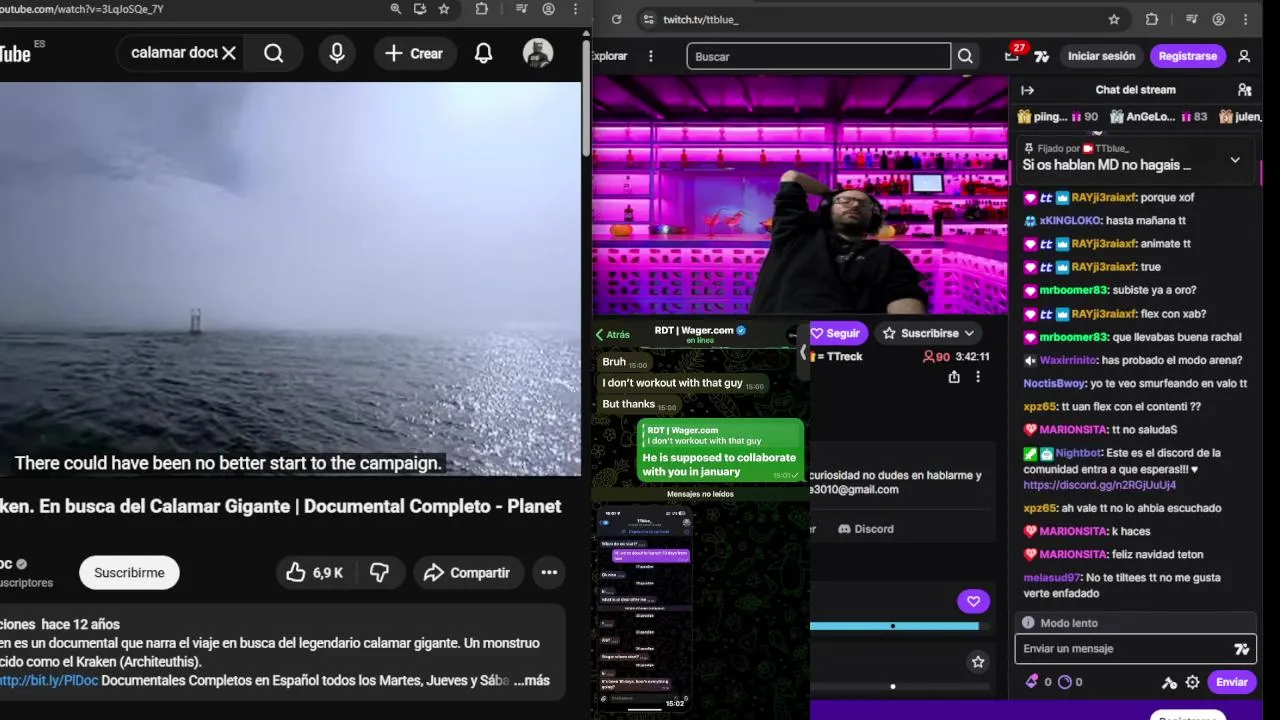Click the YouTube search magnifier button
The width and height of the screenshot is (1280, 720).
274,53
